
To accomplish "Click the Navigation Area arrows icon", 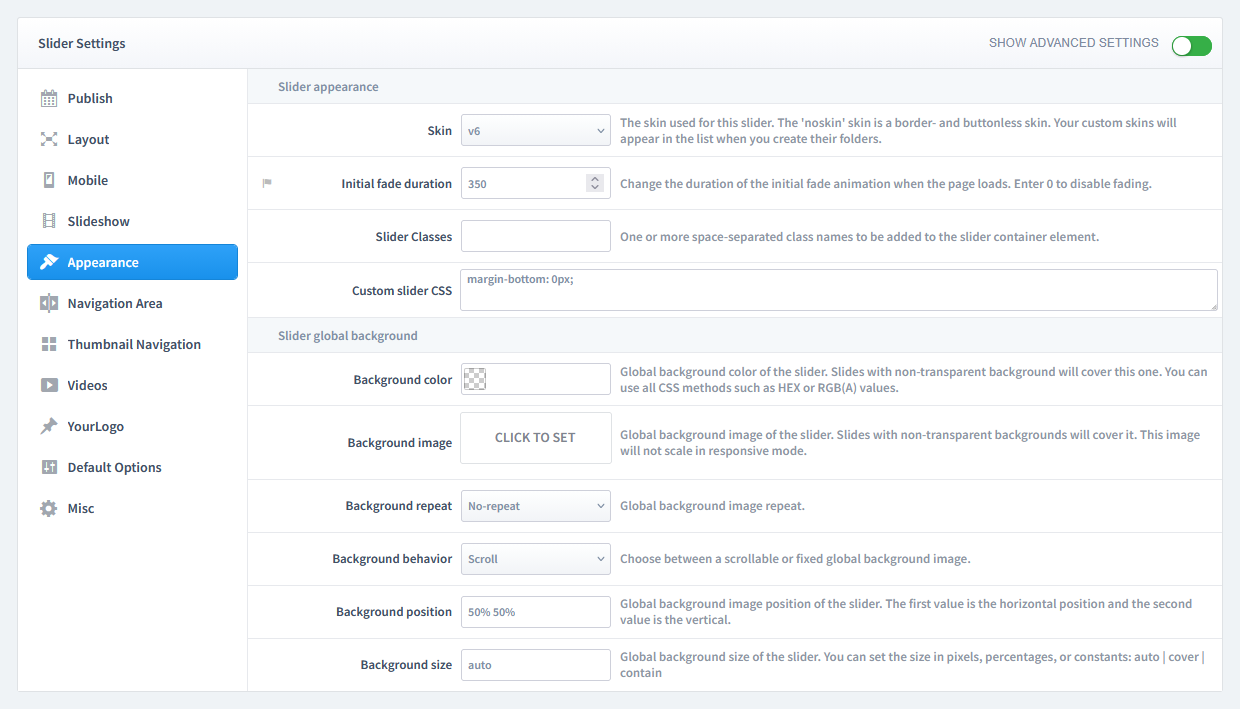I will pos(48,303).
